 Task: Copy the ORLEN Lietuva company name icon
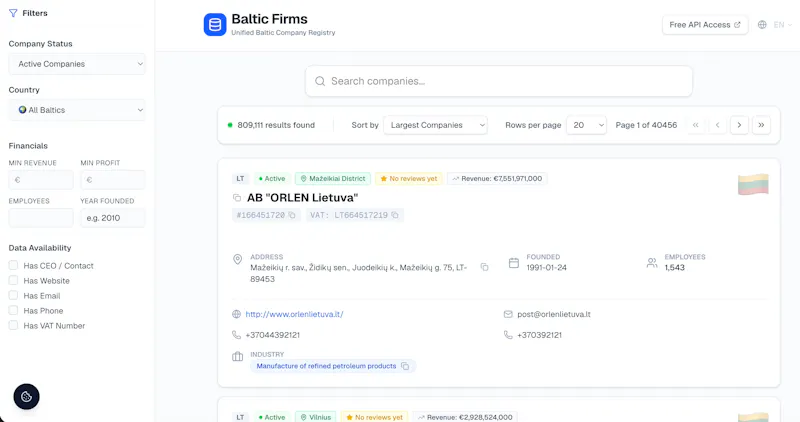(x=237, y=197)
